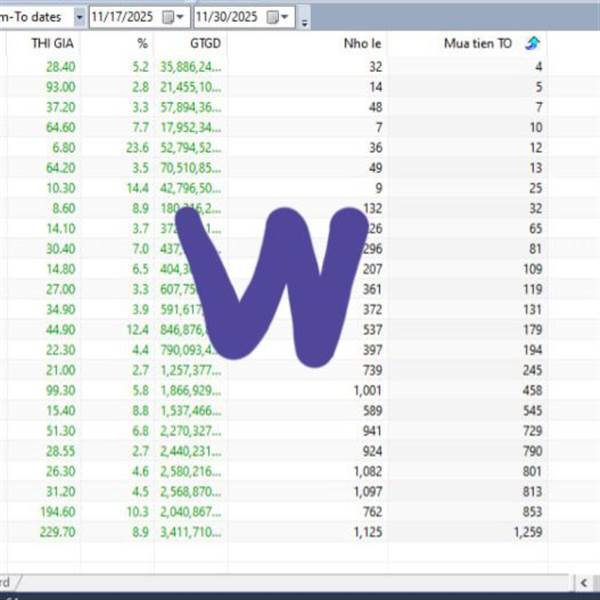Click the Mua tien TO cell 1,259

(528, 532)
